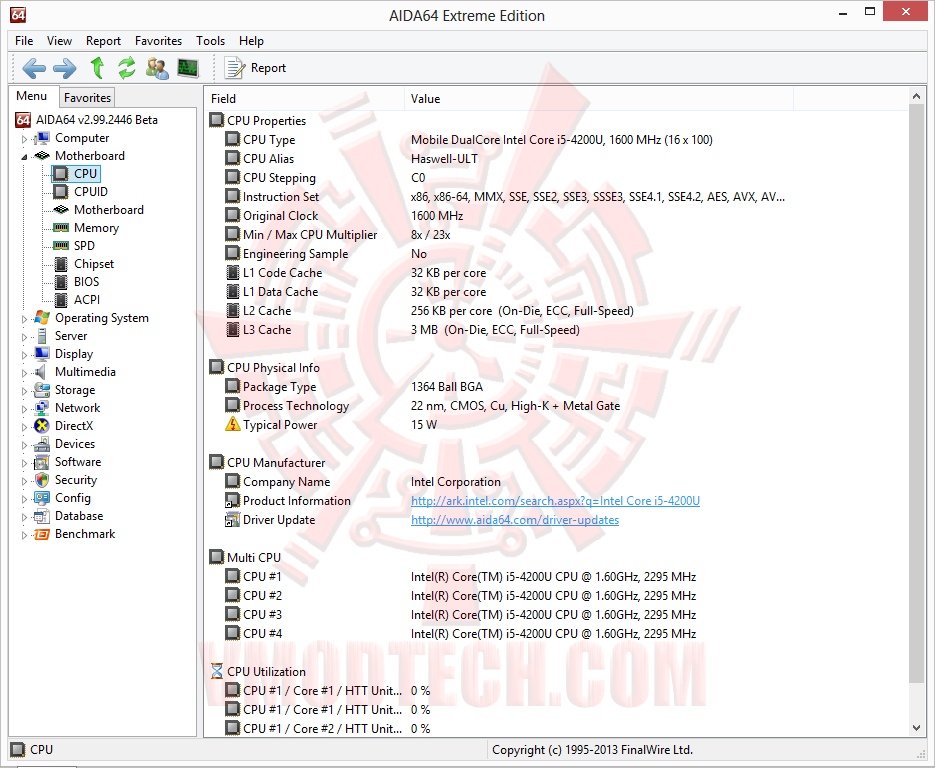Click the Display monitor icon
Image resolution: width=935 pixels, height=768 pixels.
[x=42, y=354]
